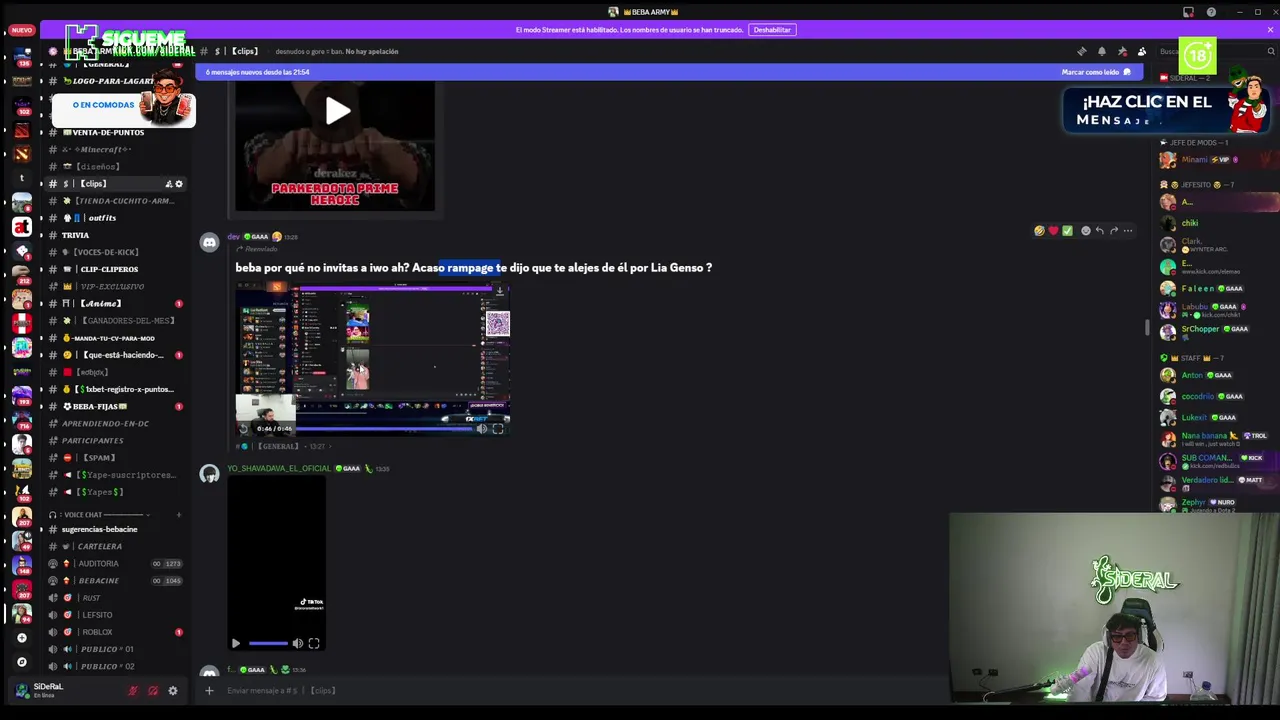This screenshot has width=1280, height=720.
Task: Open the diseños channel
Action: click(117, 166)
